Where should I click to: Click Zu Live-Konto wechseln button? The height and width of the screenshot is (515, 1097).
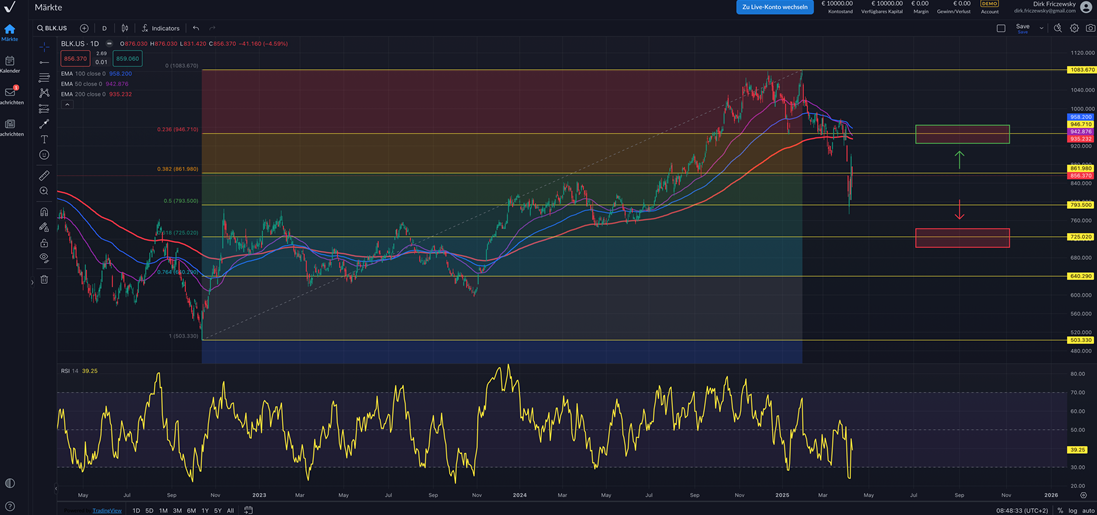(774, 7)
